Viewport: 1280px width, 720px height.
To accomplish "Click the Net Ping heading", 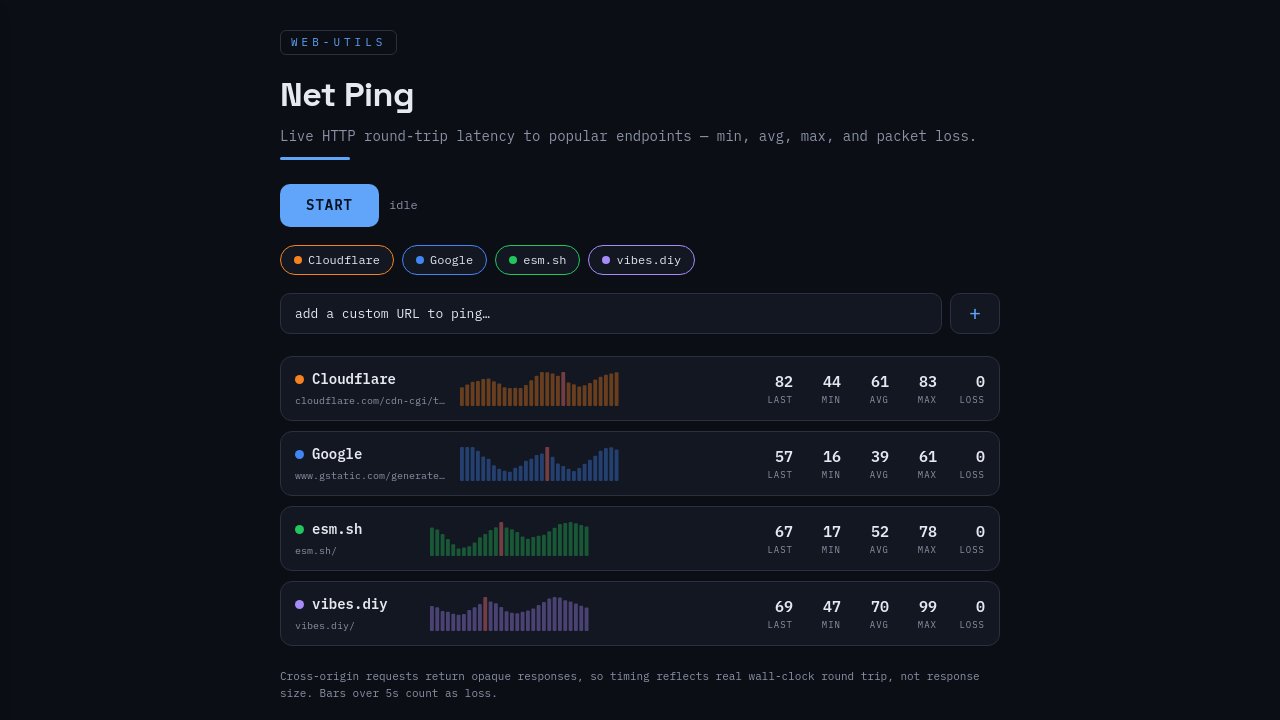I will pos(347,95).
